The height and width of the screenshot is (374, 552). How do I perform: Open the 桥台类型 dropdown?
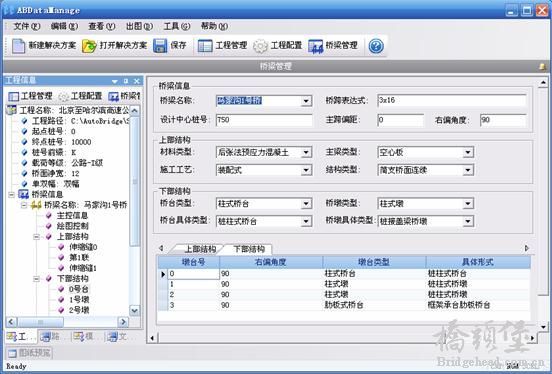coord(306,204)
